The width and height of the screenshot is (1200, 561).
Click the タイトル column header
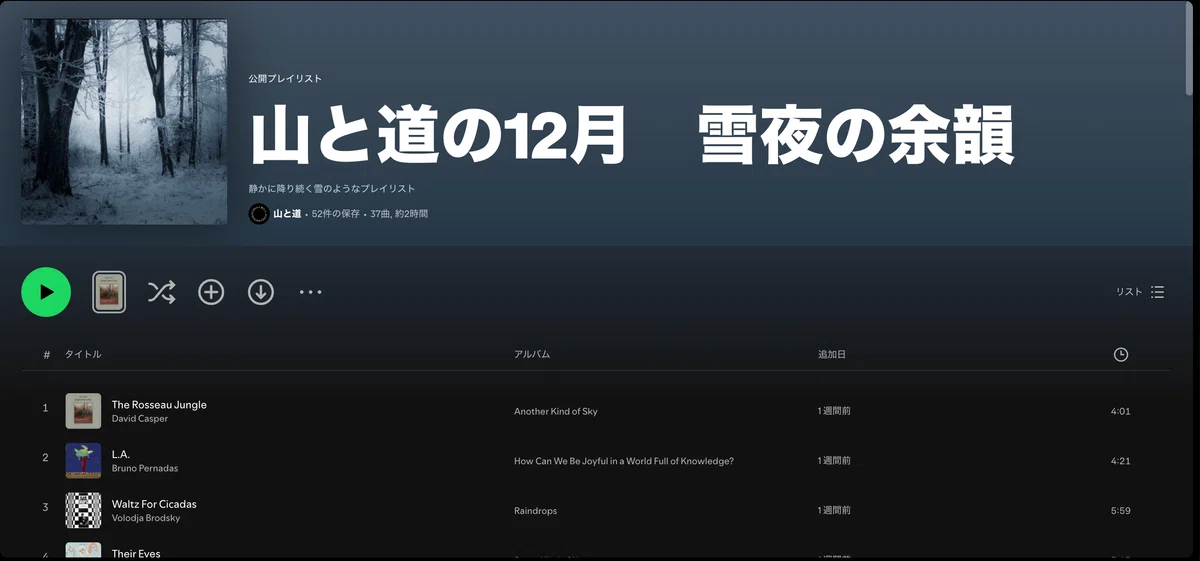click(83, 354)
